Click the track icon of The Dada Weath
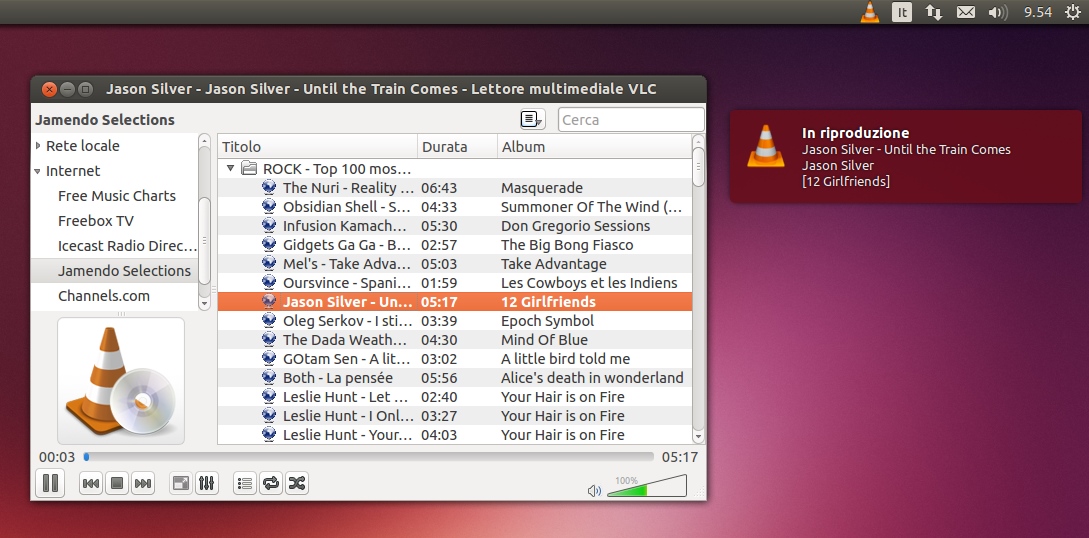The width and height of the screenshot is (1089, 538). 269,339
